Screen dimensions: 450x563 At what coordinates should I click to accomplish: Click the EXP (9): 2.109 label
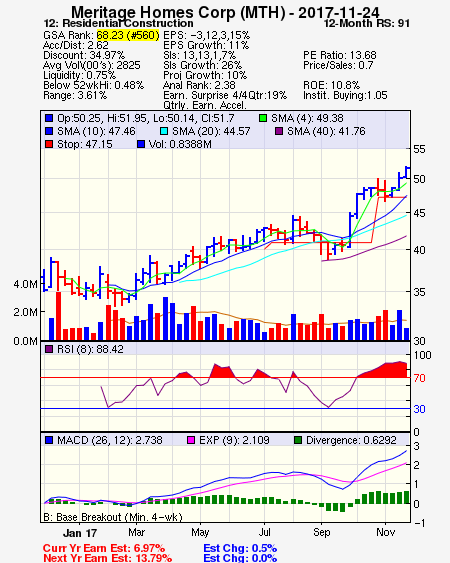pyautogui.click(x=234, y=440)
